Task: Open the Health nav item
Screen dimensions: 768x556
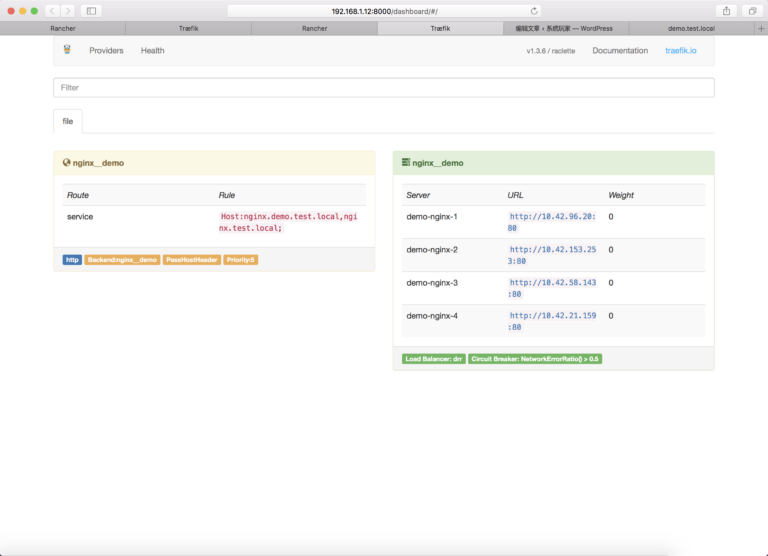Action: pos(152,50)
